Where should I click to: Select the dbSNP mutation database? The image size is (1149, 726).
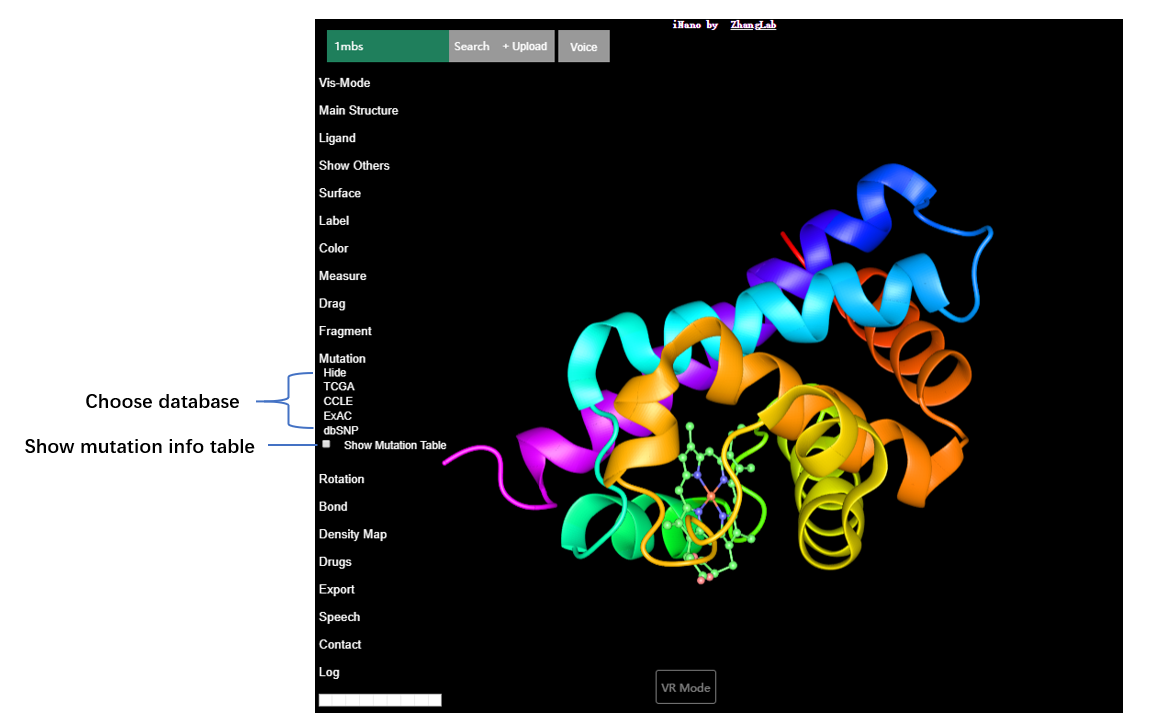(x=341, y=430)
